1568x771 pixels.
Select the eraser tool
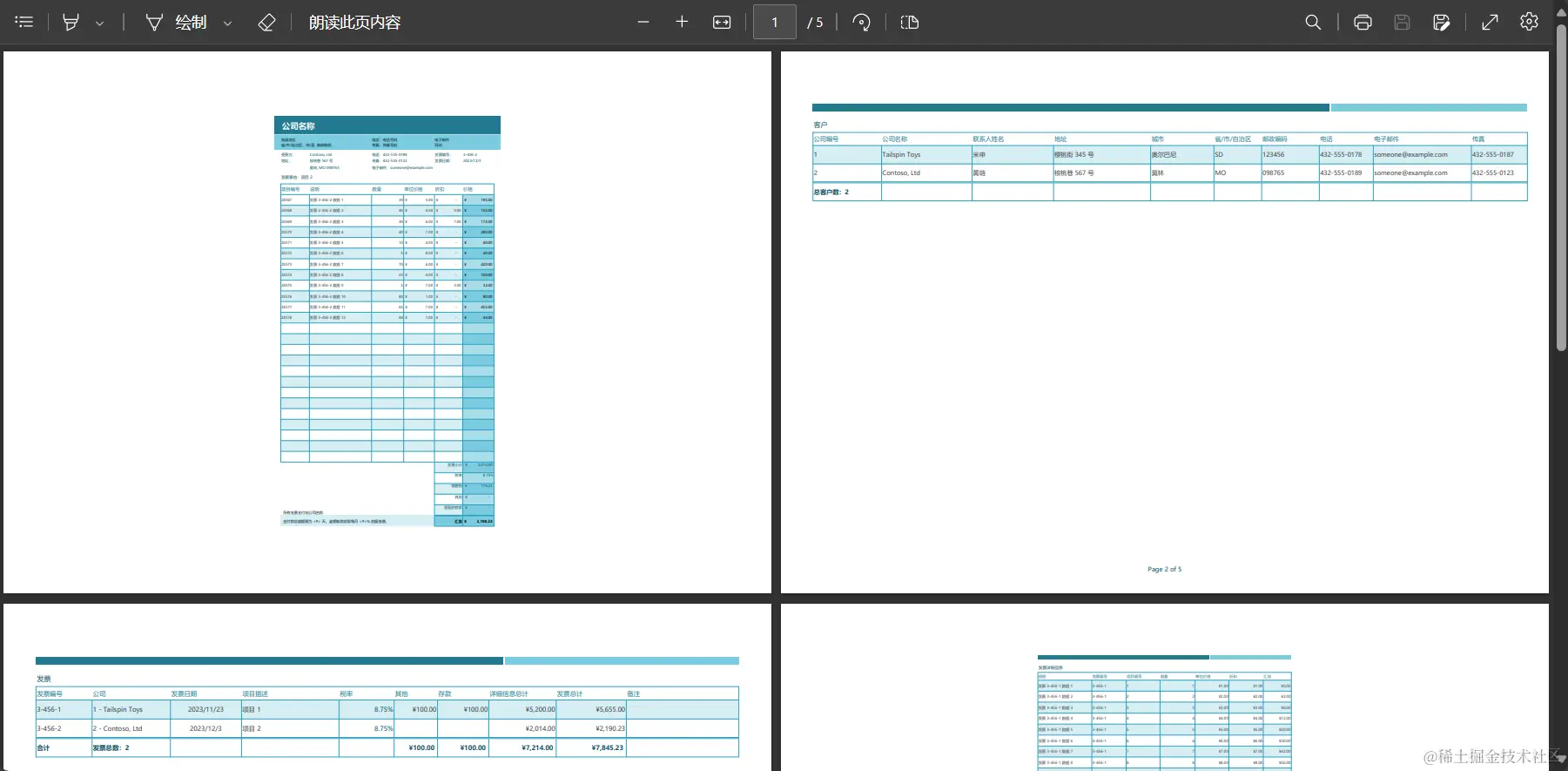coord(267,22)
